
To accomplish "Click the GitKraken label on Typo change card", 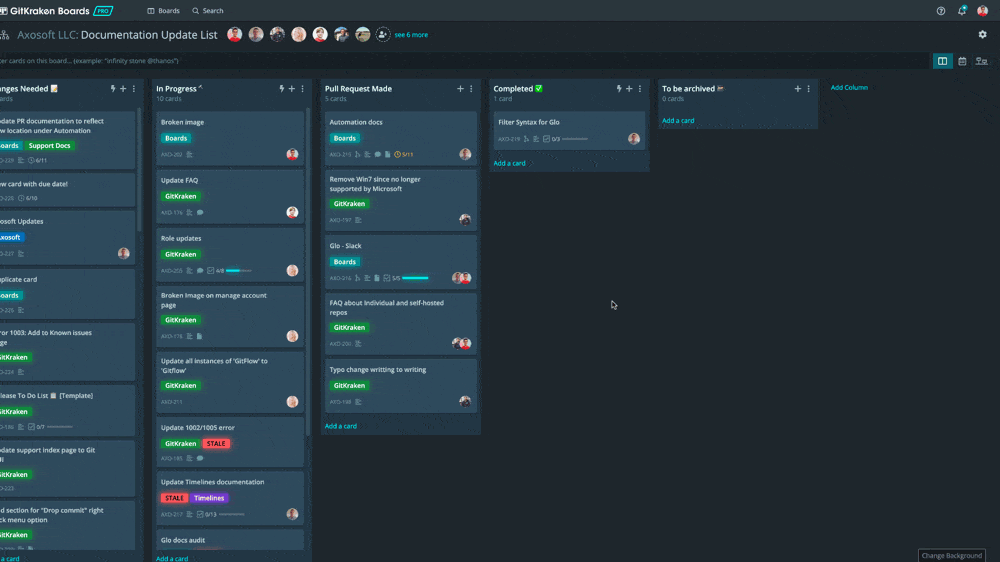I will point(349,386).
